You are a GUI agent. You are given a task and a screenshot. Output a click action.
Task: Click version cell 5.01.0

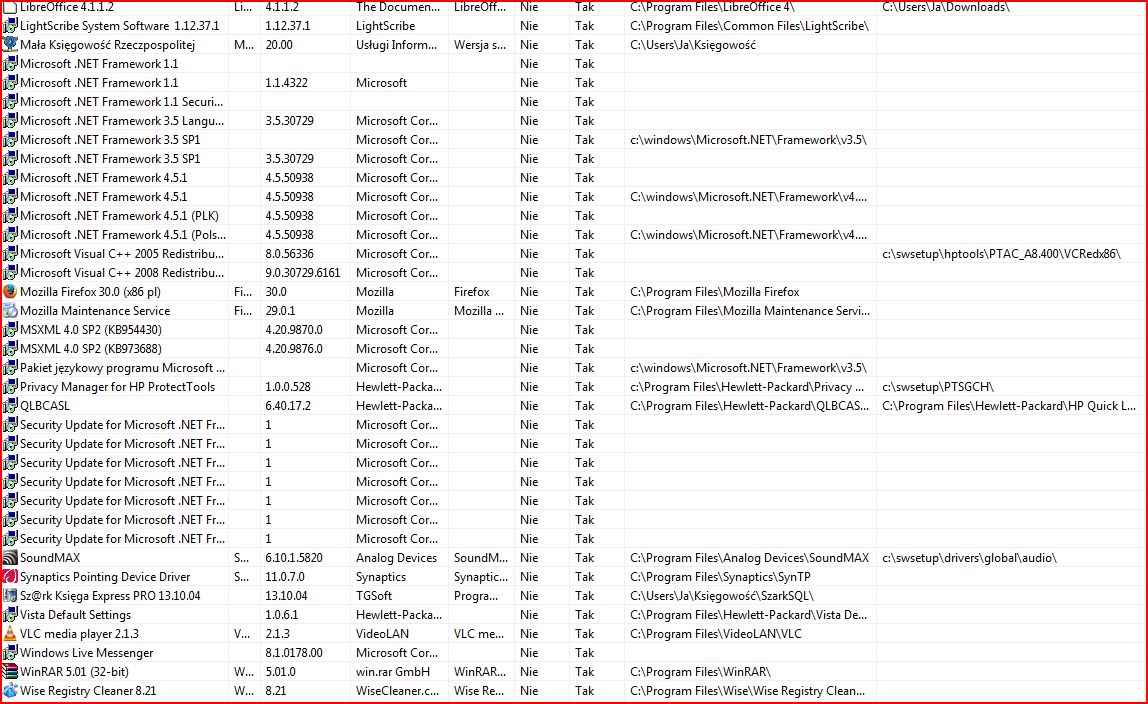(x=280, y=673)
